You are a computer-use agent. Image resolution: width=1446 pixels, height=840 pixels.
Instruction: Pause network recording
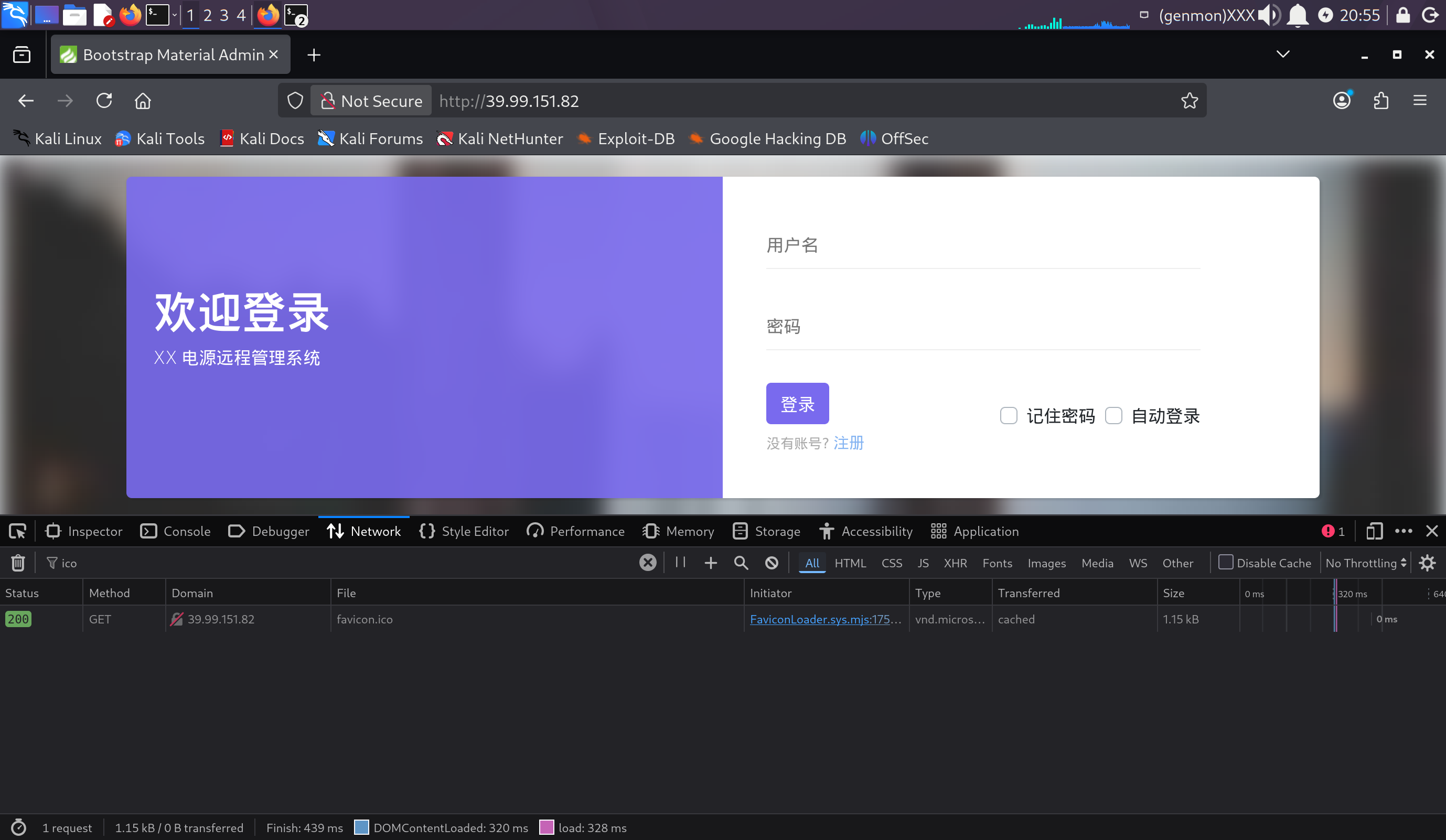click(681, 562)
